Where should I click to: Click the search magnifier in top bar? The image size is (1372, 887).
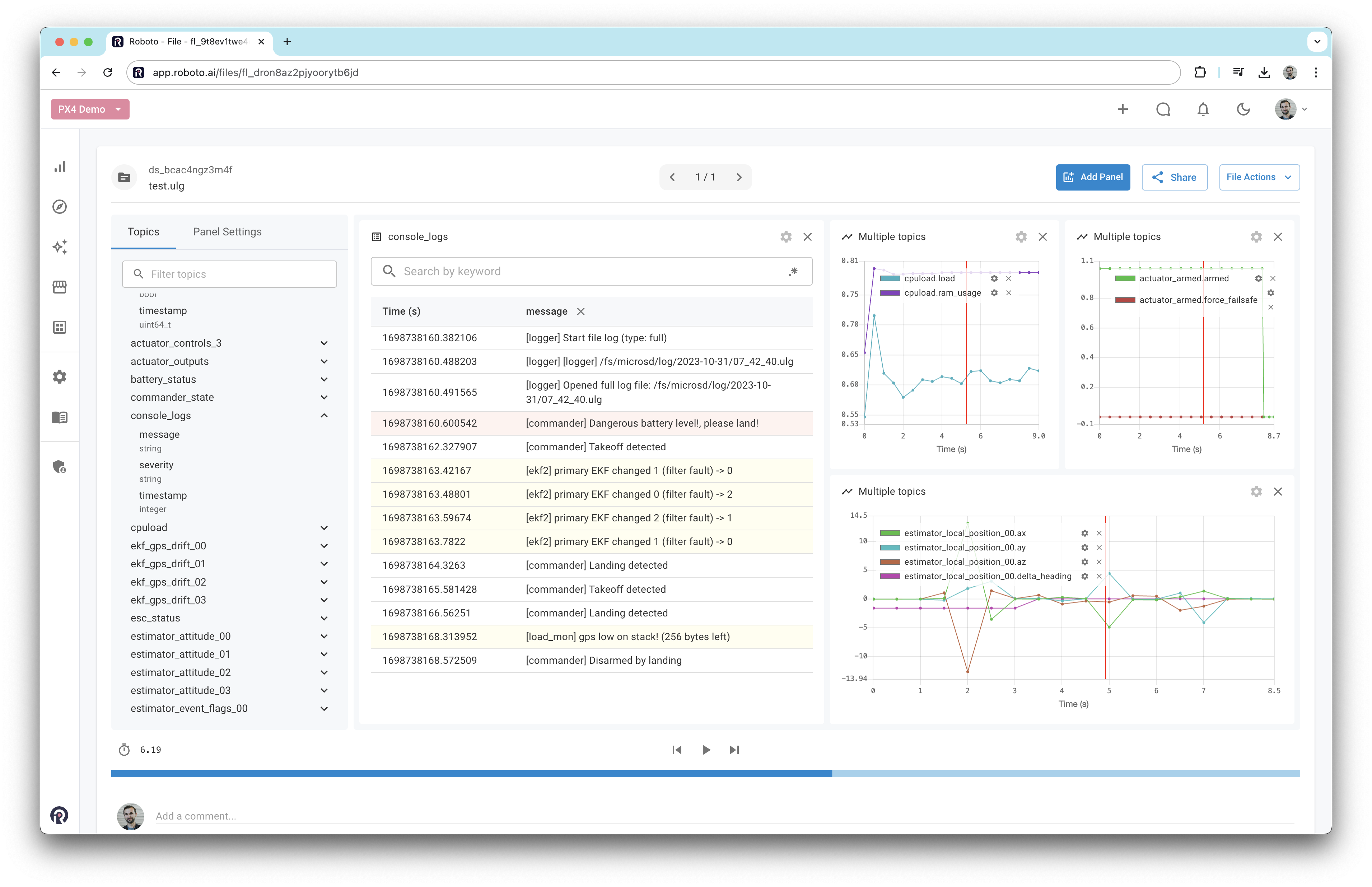pos(1163,109)
